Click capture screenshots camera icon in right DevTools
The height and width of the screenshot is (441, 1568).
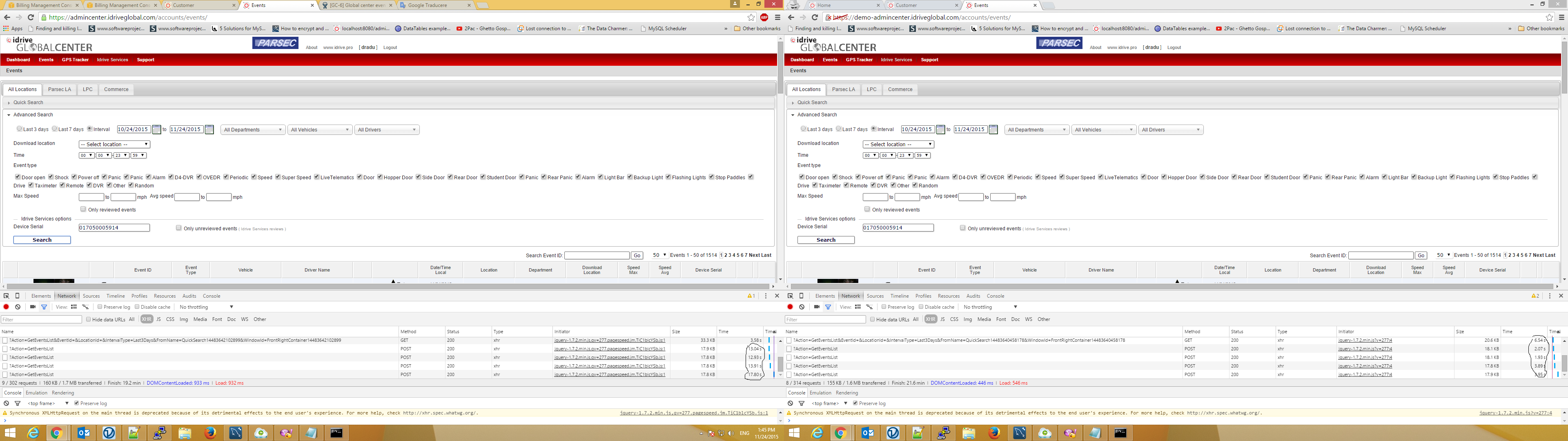tap(817, 307)
